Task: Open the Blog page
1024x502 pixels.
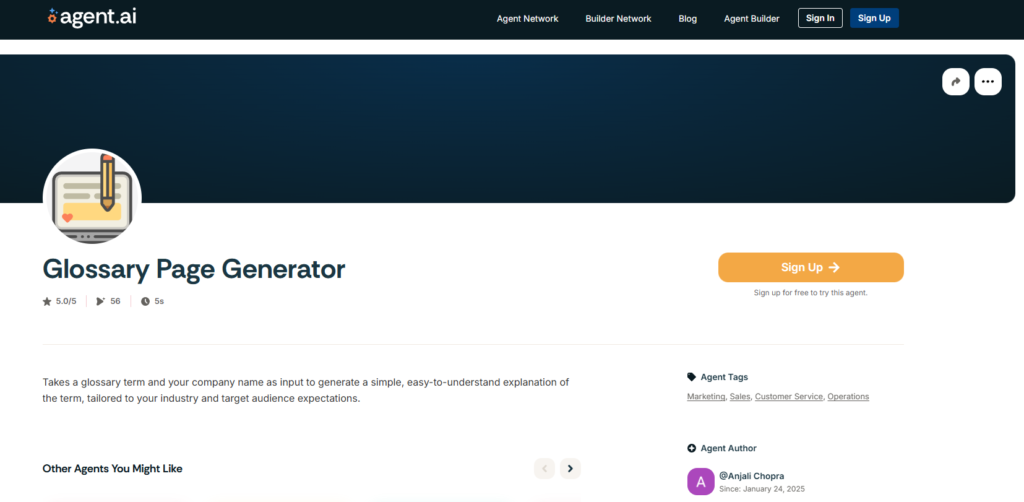Action: [x=687, y=18]
